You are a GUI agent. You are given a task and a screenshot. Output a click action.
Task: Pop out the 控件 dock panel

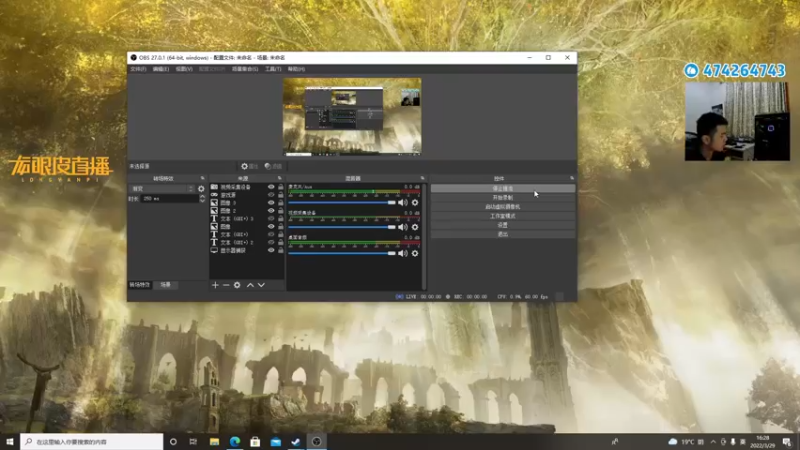click(572, 178)
